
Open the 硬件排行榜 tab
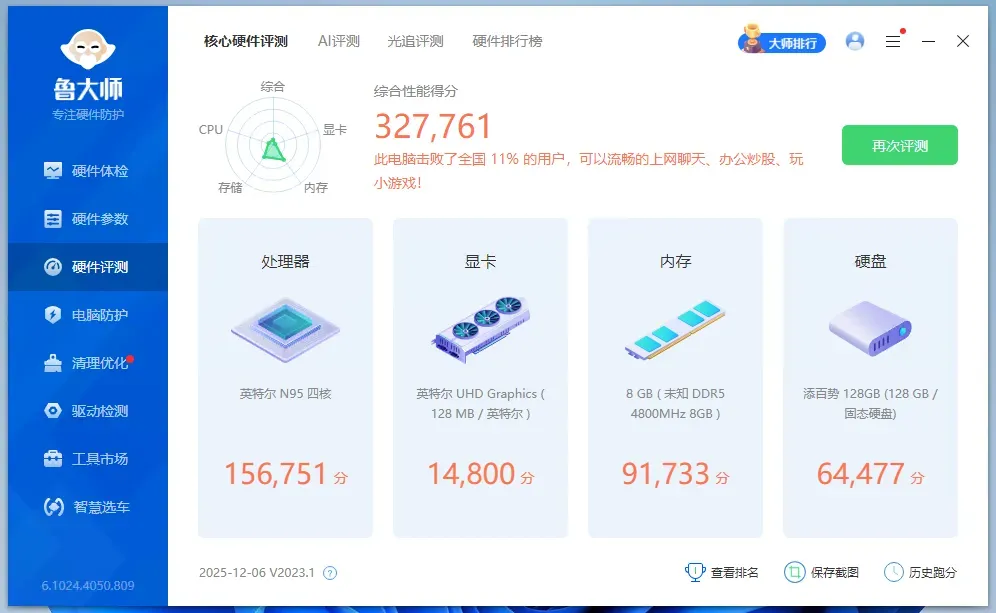point(507,41)
